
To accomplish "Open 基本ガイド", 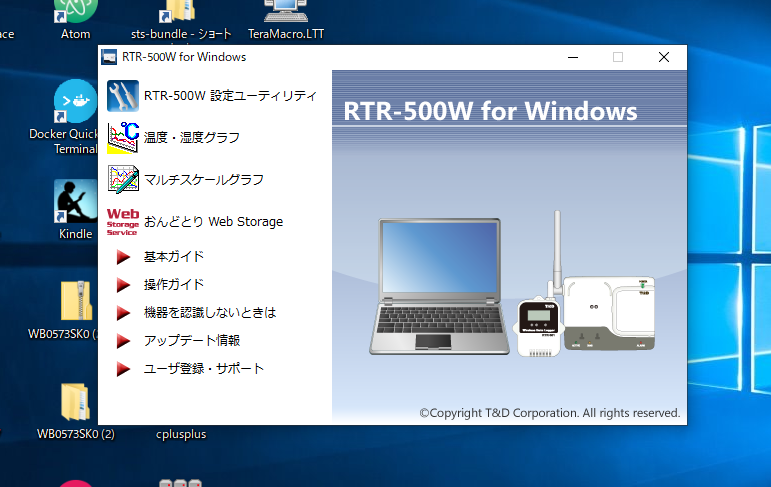I will 174,256.
